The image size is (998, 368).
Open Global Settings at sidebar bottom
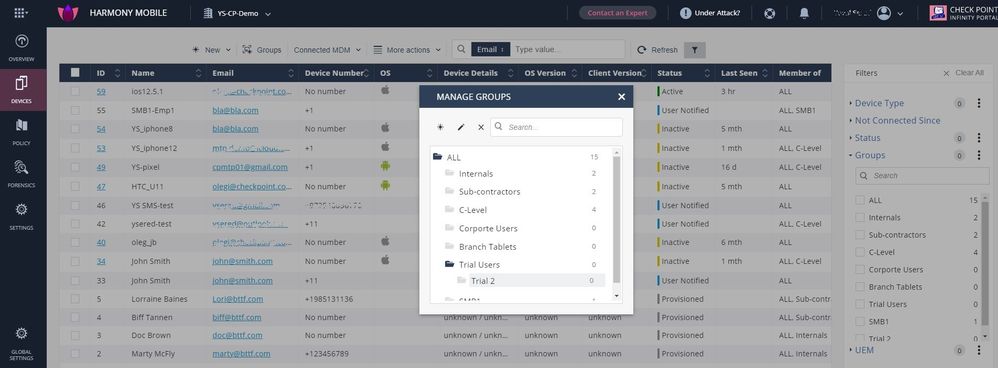click(x=21, y=343)
